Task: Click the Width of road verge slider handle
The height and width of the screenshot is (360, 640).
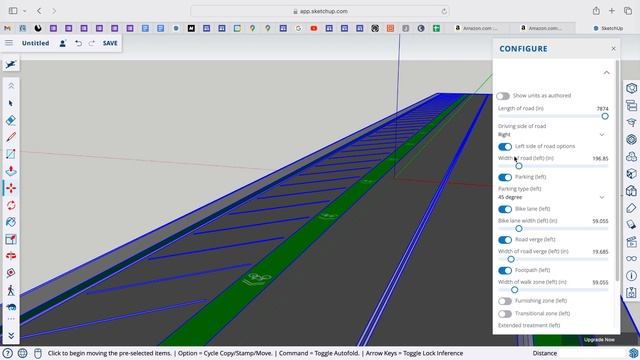Action: click(x=511, y=259)
